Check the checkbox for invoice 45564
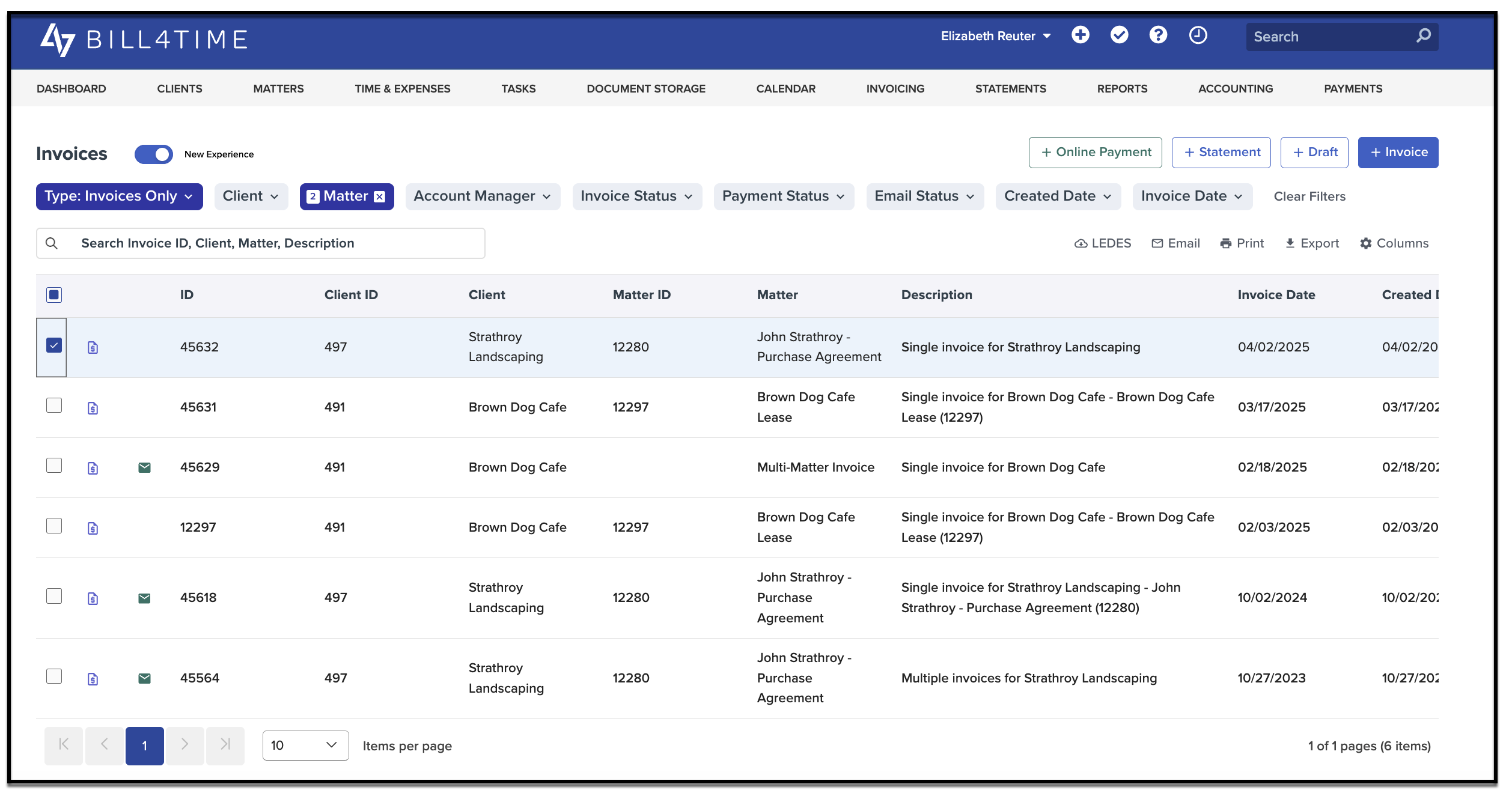 54,676
